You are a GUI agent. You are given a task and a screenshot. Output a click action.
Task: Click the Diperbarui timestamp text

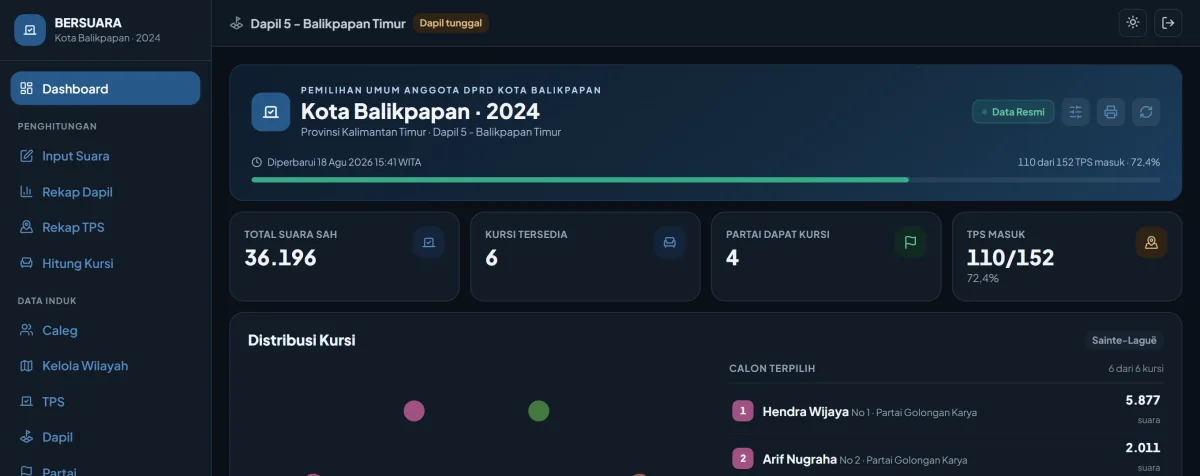[x=344, y=162]
